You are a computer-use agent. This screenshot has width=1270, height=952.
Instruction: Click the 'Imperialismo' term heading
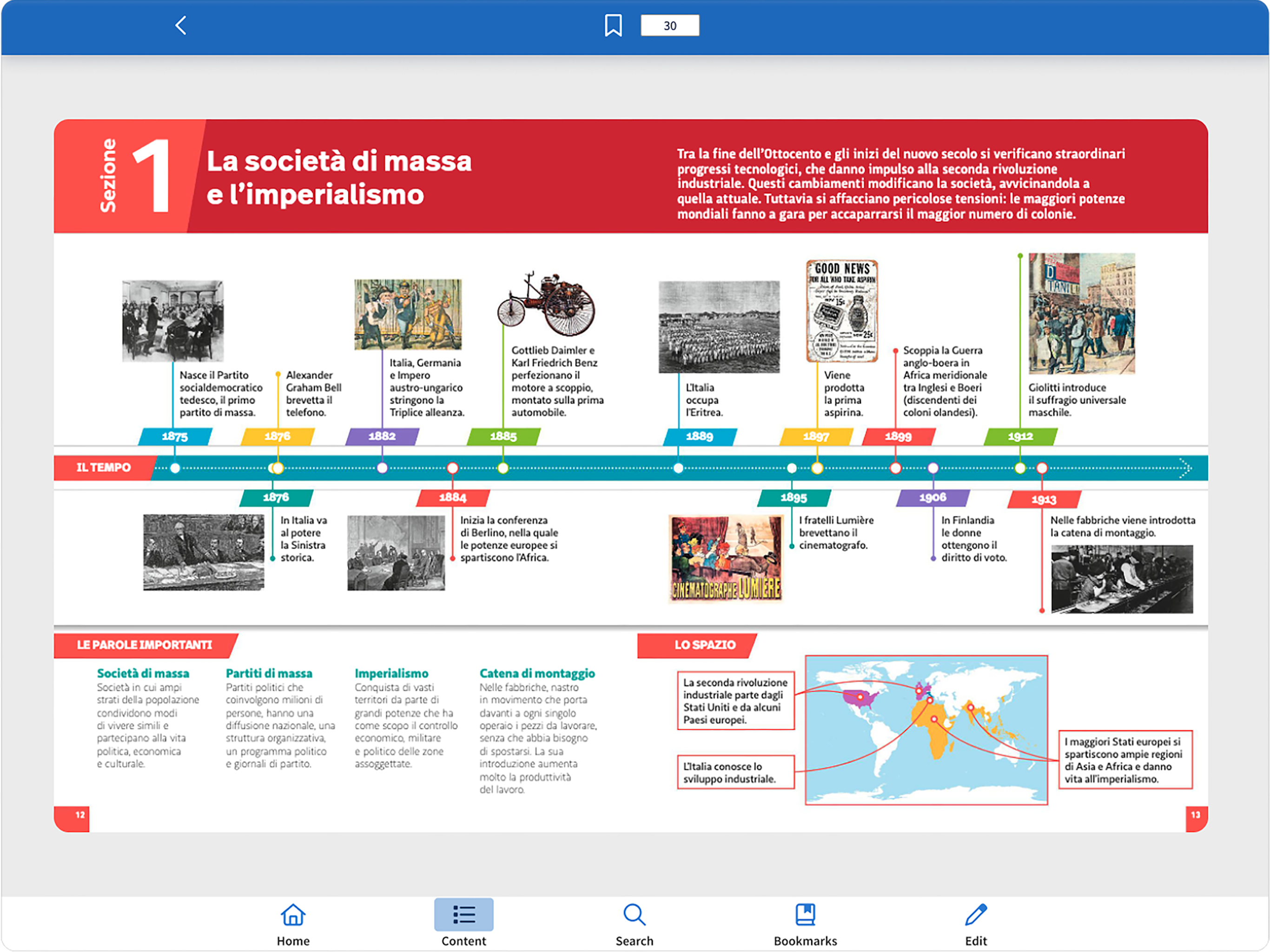(x=391, y=674)
